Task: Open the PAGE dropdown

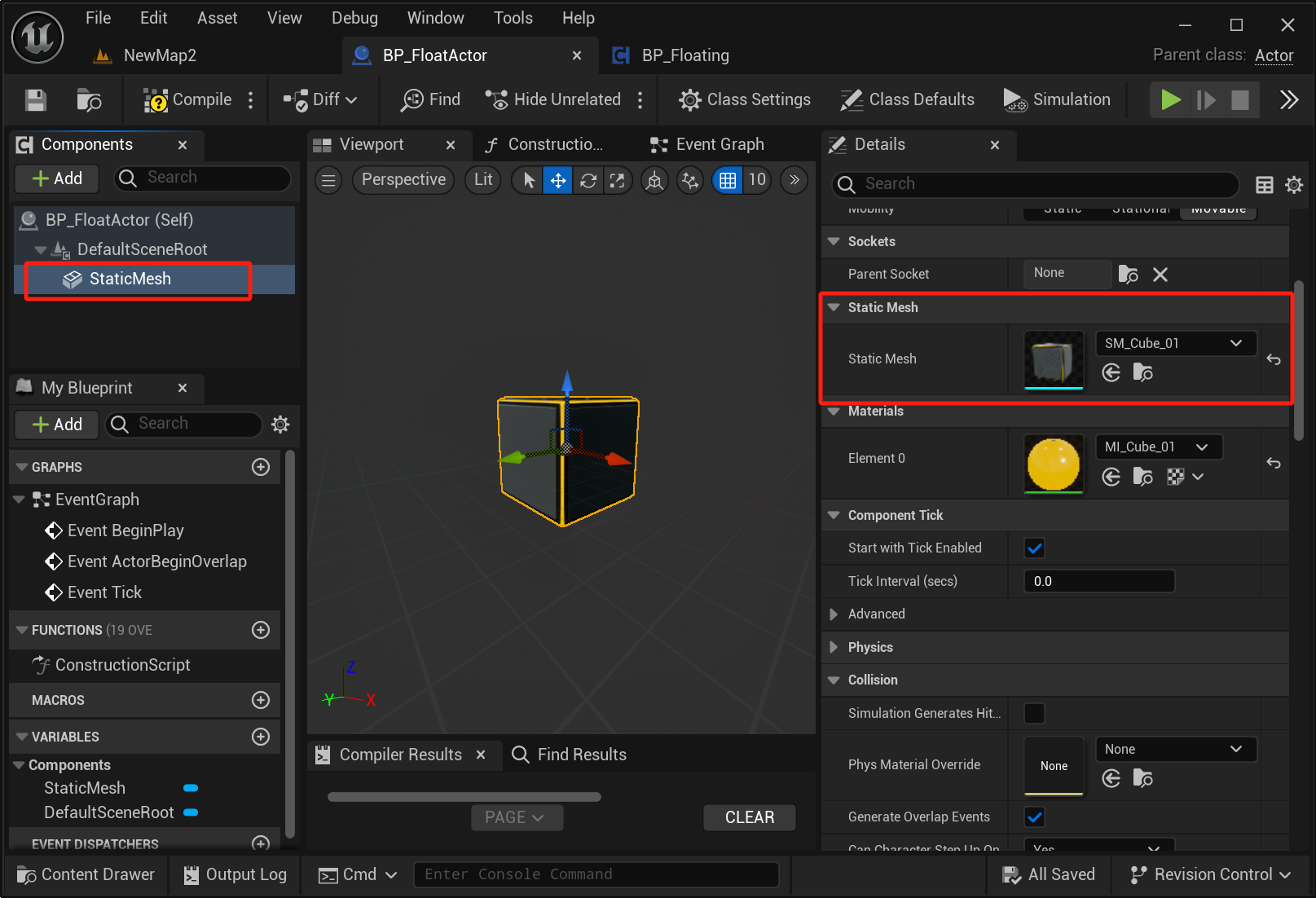Action: point(517,817)
